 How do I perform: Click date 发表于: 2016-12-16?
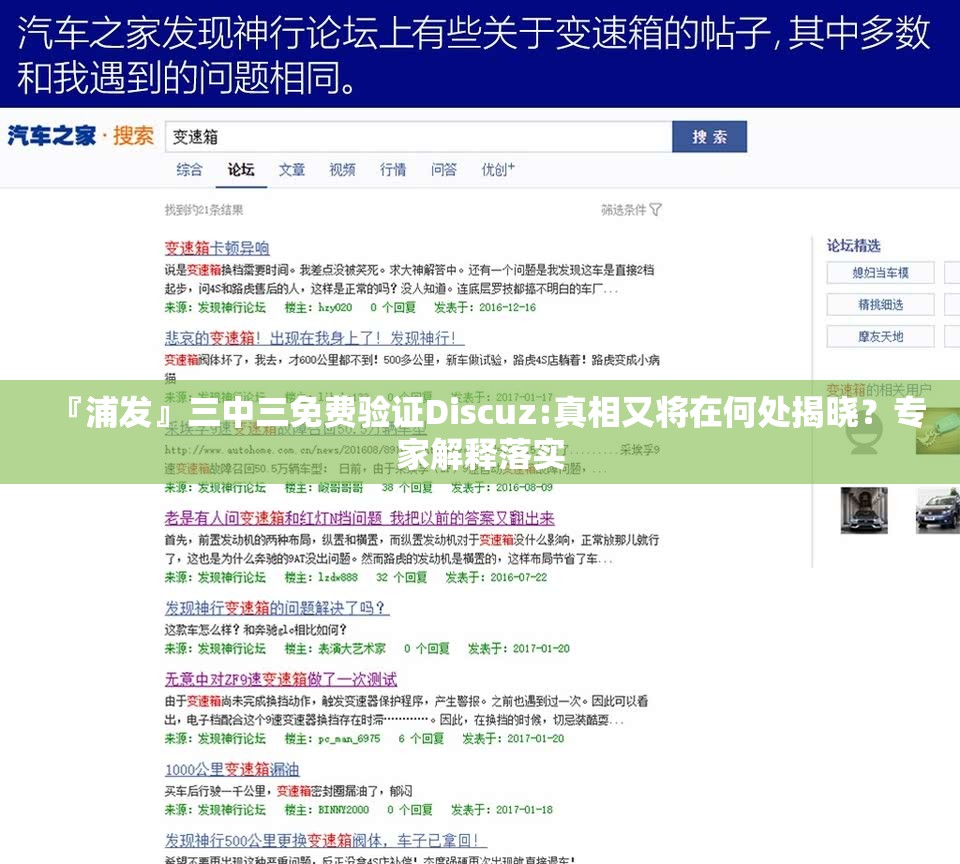[485, 307]
